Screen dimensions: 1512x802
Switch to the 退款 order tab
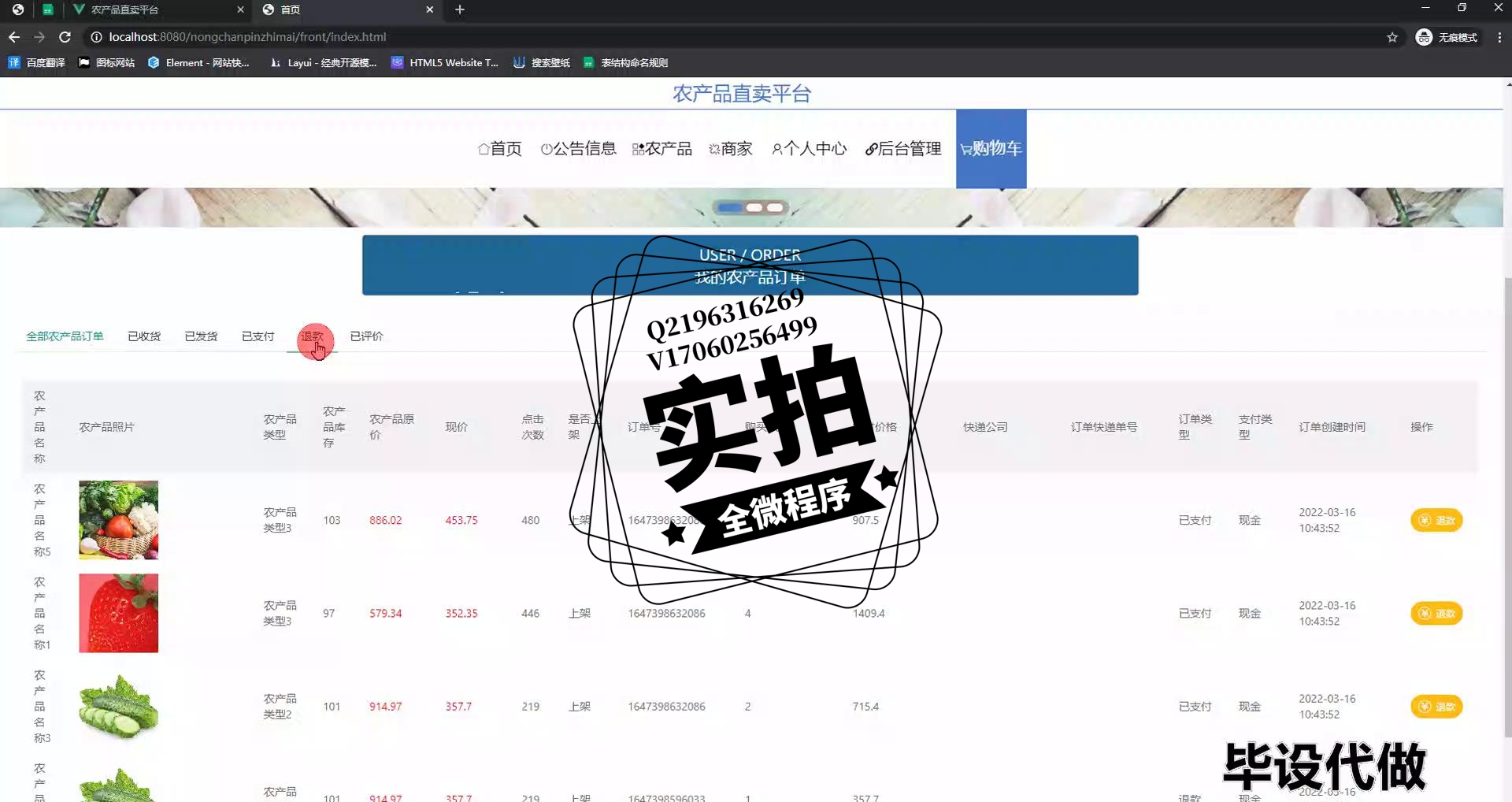(312, 336)
